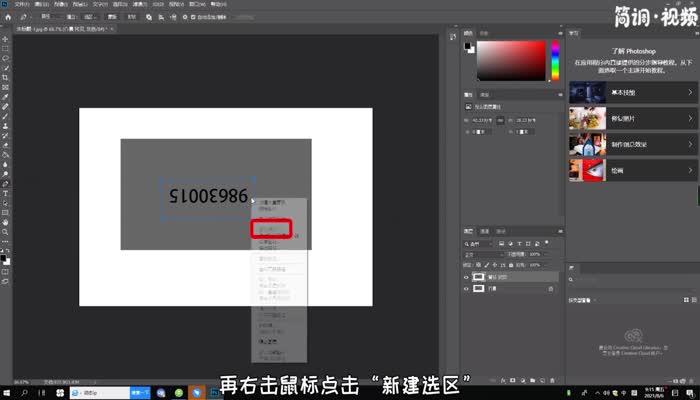
Task: Expand the Basic Skills tutorial chevron
Action: click(690, 93)
